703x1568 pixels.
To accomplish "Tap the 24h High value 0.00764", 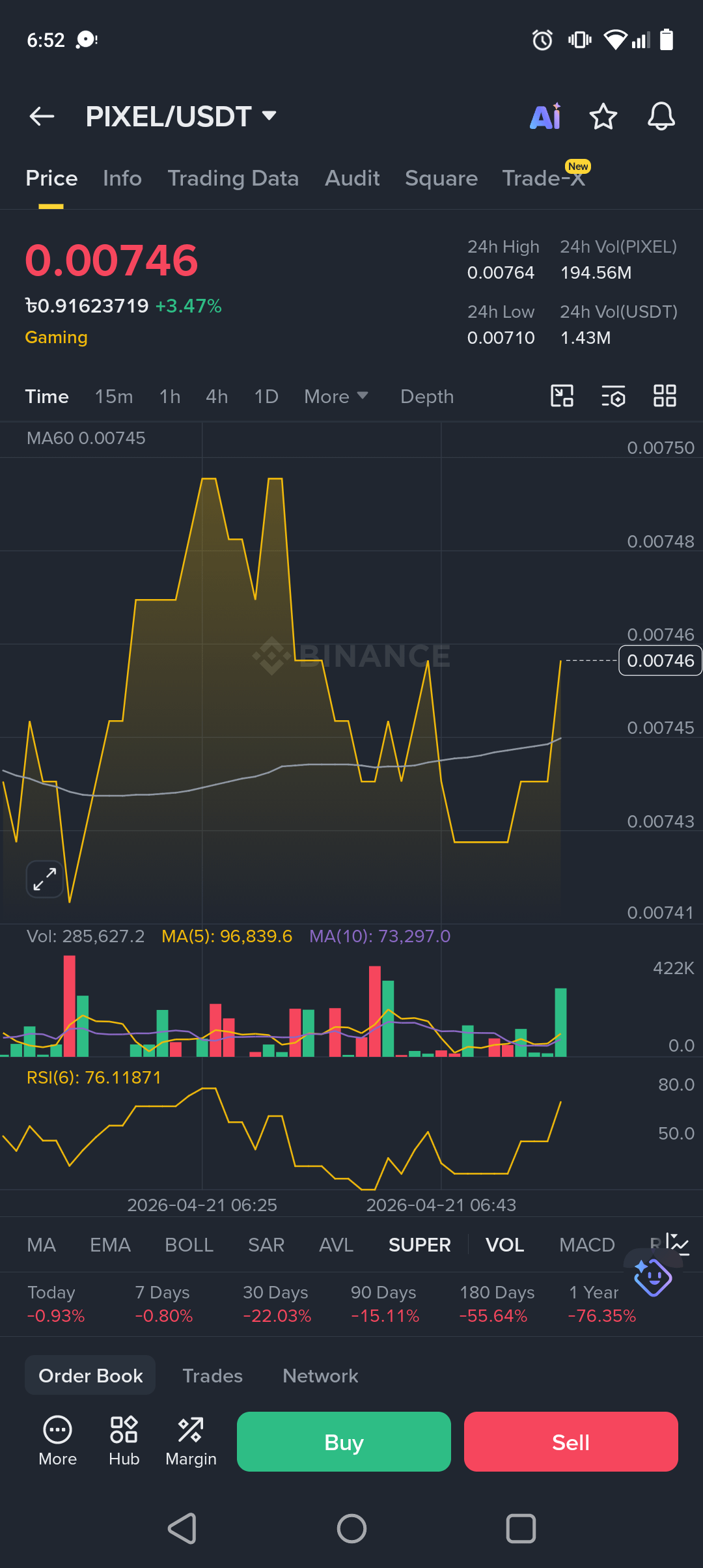I will [x=501, y=272].
